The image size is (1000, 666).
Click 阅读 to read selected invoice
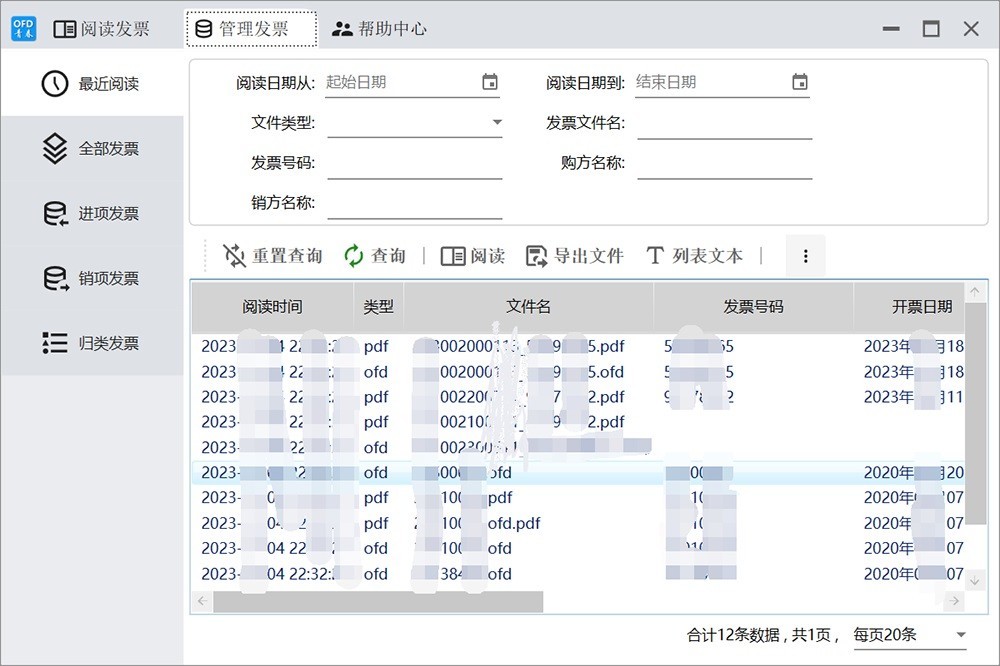[x=473, y=256]
